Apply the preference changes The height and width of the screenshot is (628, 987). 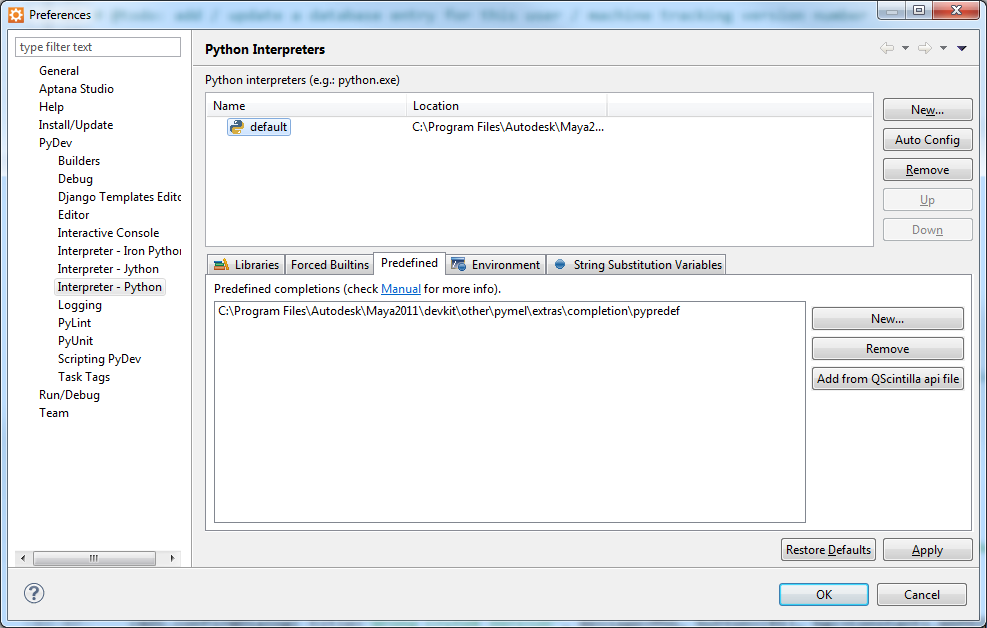pyautogui.click(x=927, y=550)
